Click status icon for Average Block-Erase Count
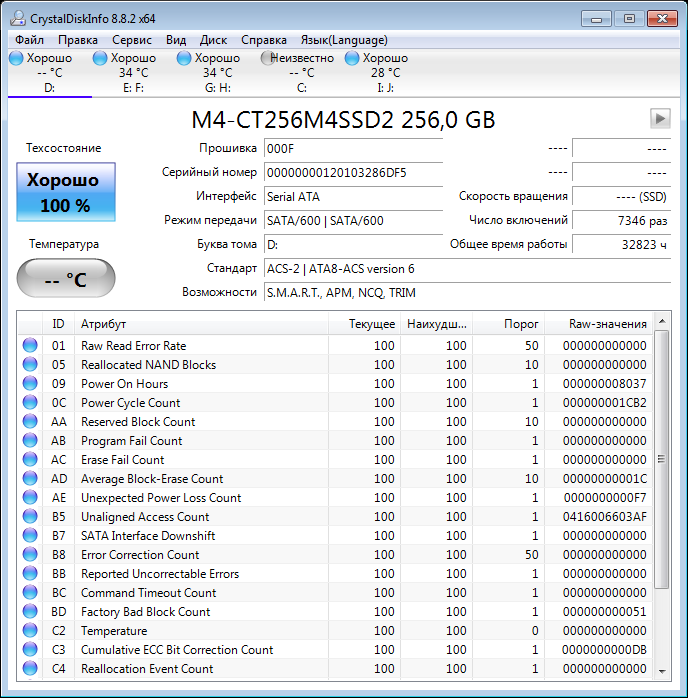 coord(30,478)
